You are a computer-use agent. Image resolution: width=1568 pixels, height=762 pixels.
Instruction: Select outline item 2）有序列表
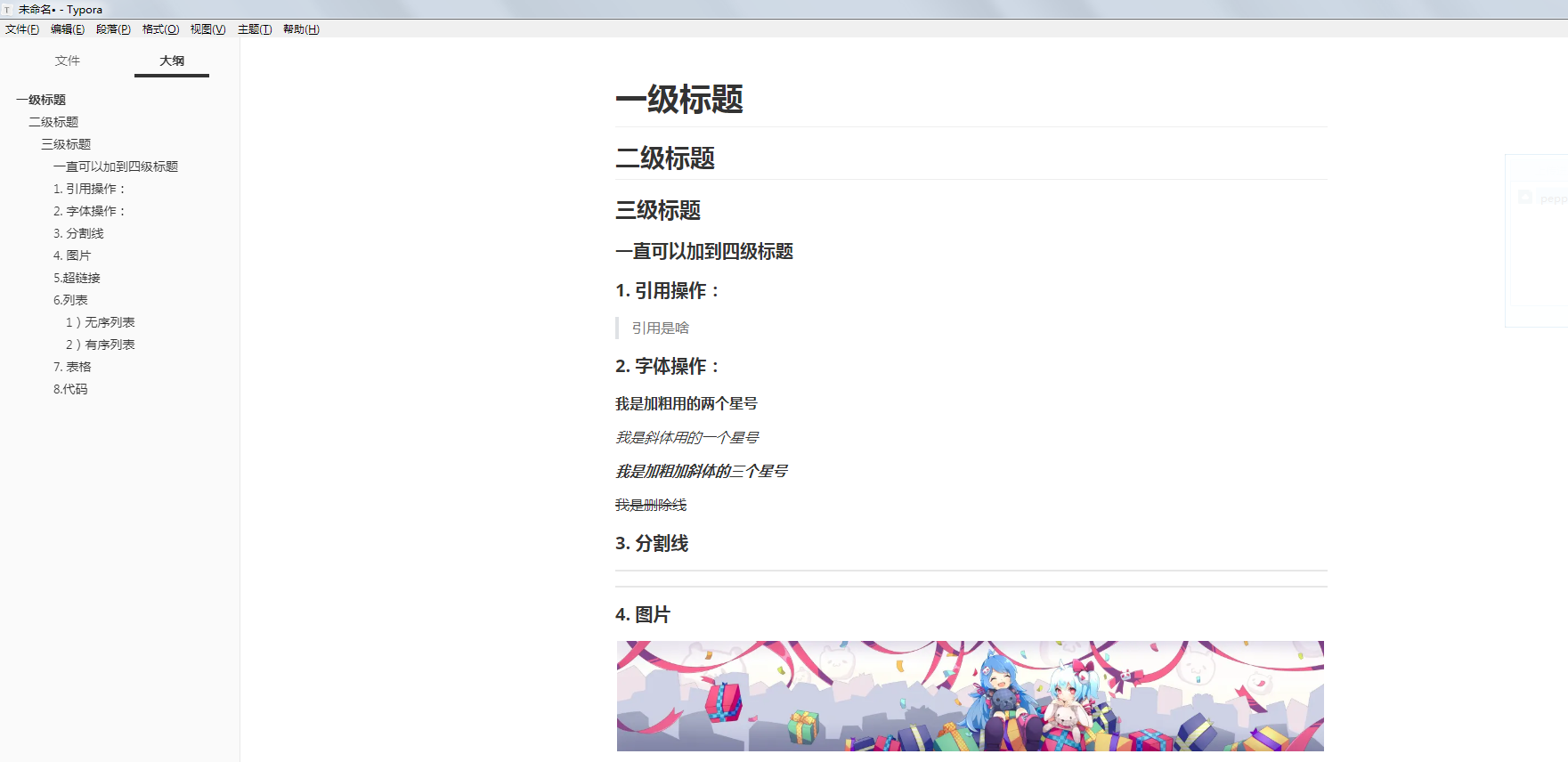pyautogui.click(x=101, y=345)
